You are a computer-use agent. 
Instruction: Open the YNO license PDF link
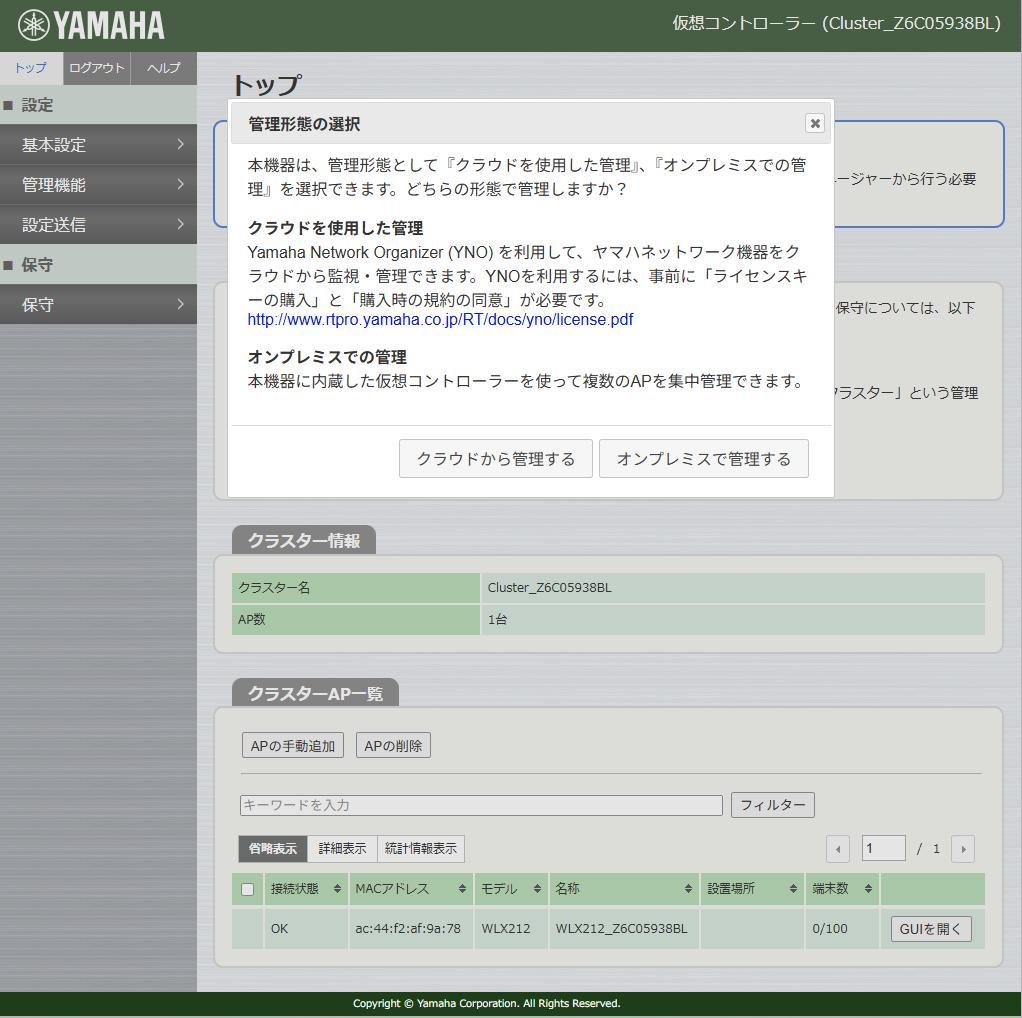(440, 320)
